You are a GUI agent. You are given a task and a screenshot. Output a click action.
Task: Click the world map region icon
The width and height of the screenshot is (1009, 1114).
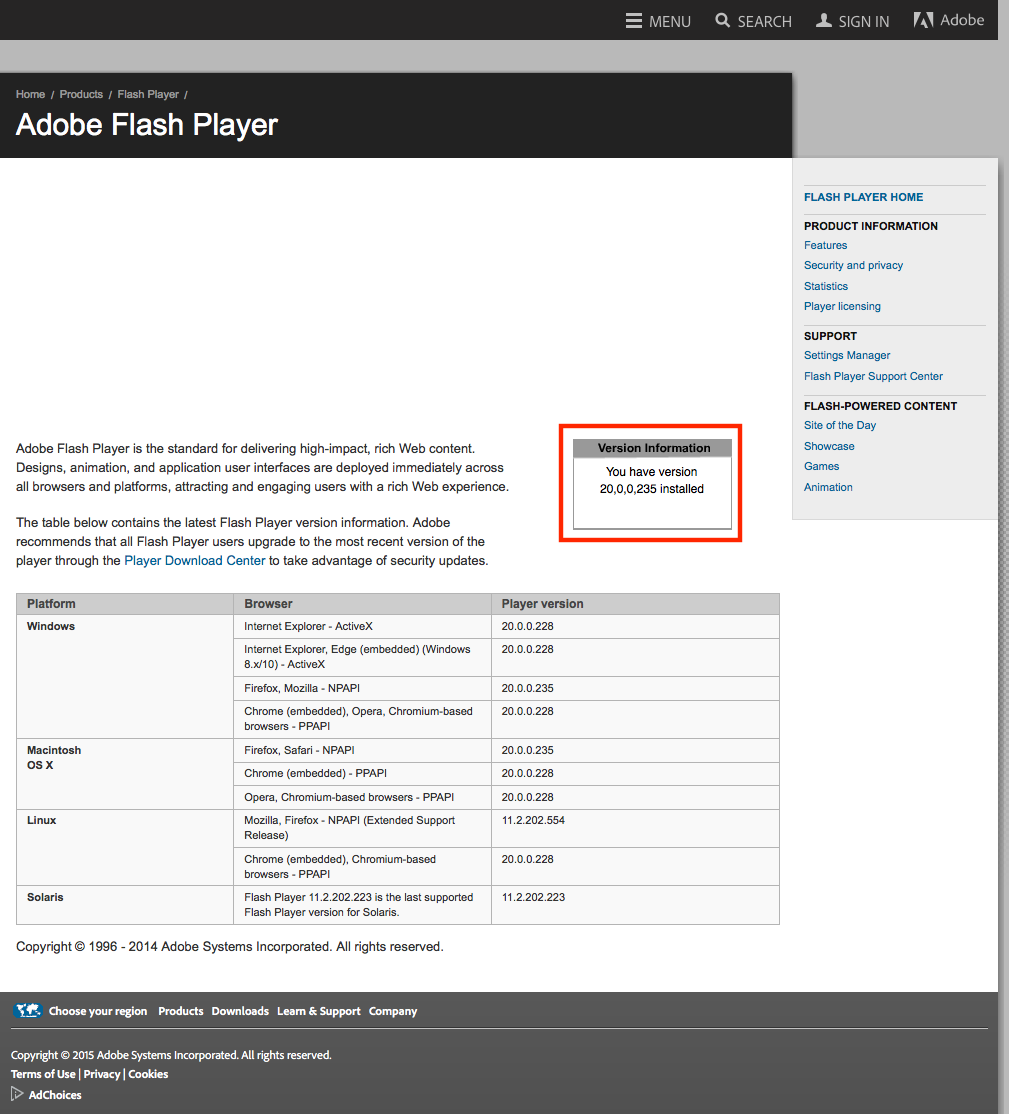tap(28, 1010)
